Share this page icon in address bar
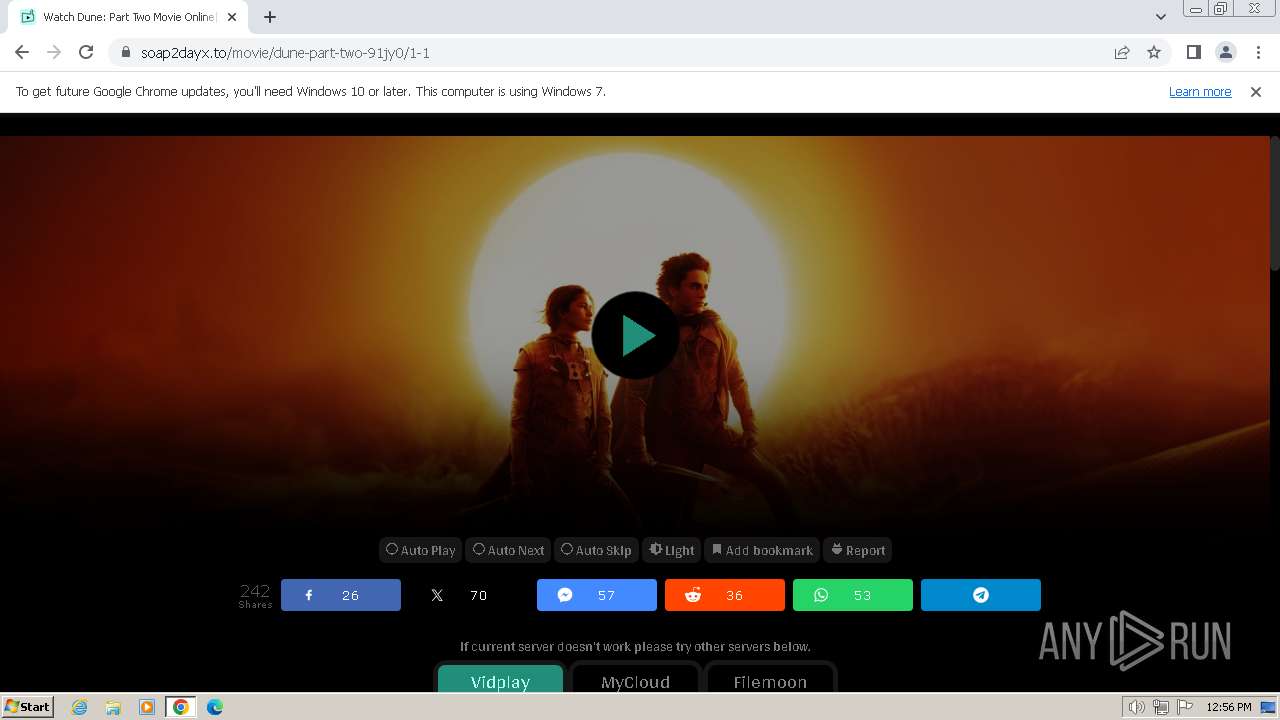Screen dimensions: 1280x720 pyautogui.click(x=1122, y=52)
